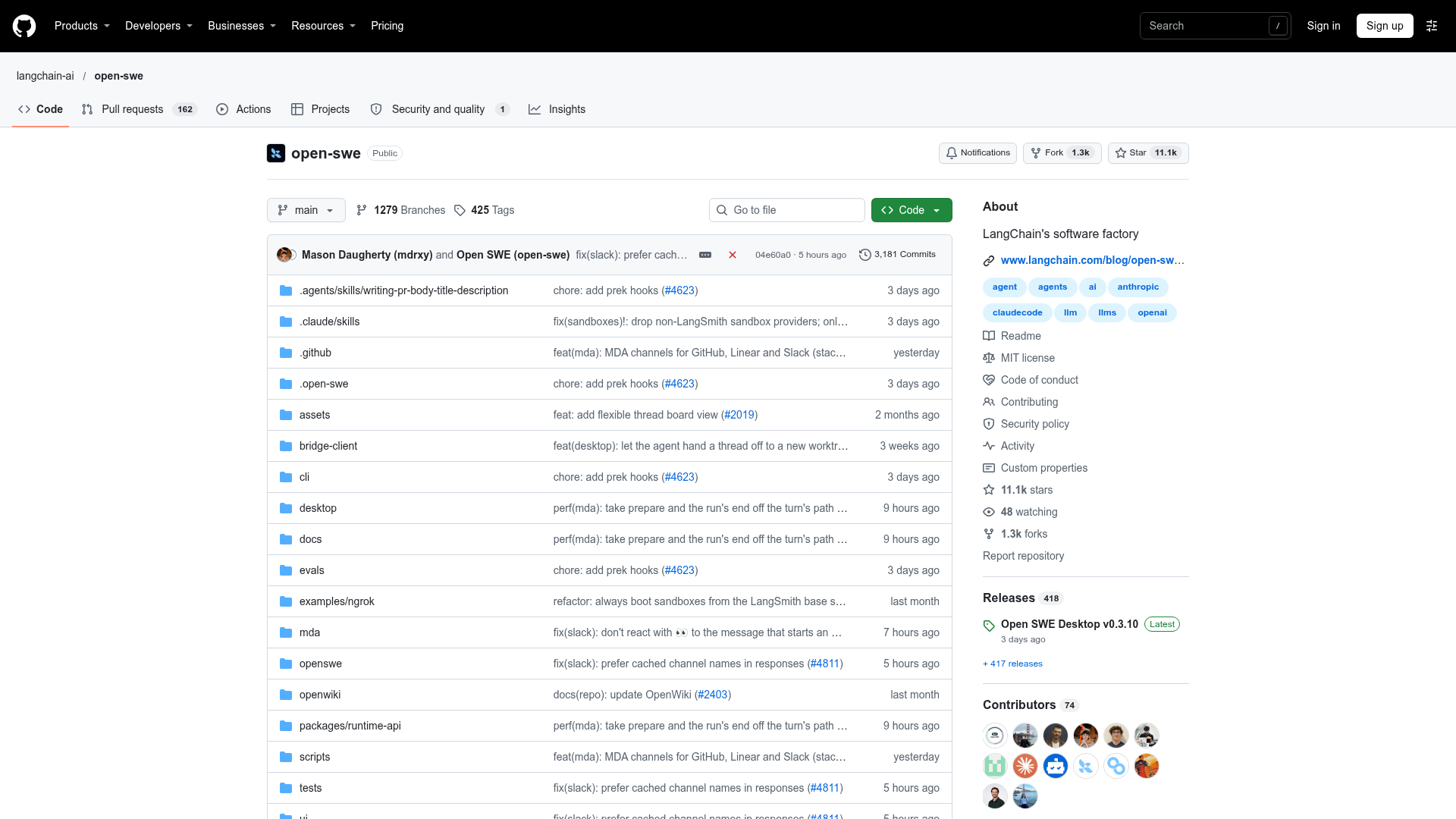Click the mda folder icon
The height and width of the screenshot is (819, 1456).
click(286, 632)
